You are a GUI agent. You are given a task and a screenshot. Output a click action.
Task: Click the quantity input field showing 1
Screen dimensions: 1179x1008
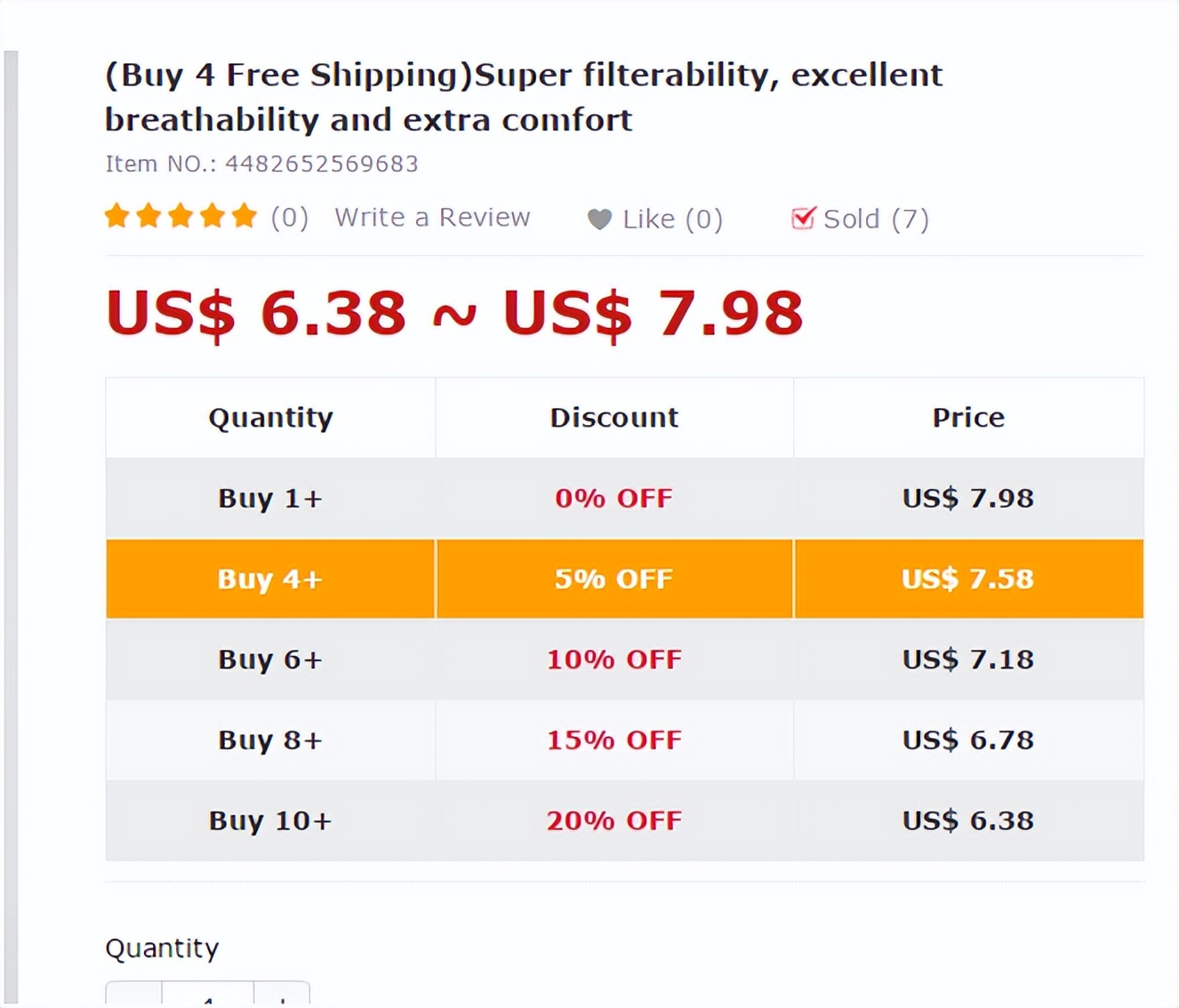[209, 1001]
